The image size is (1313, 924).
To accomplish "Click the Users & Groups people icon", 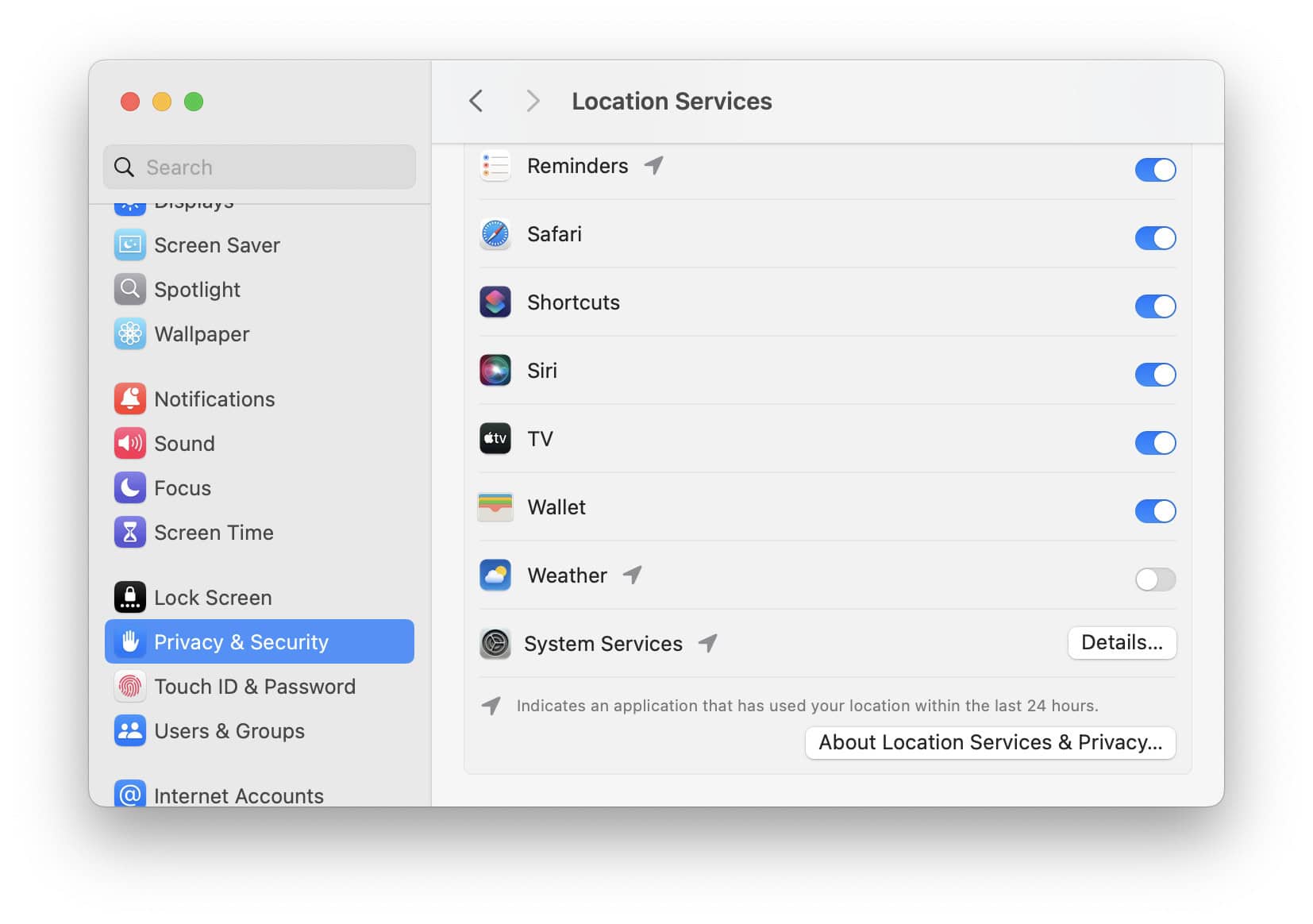I will coord(129,730).
